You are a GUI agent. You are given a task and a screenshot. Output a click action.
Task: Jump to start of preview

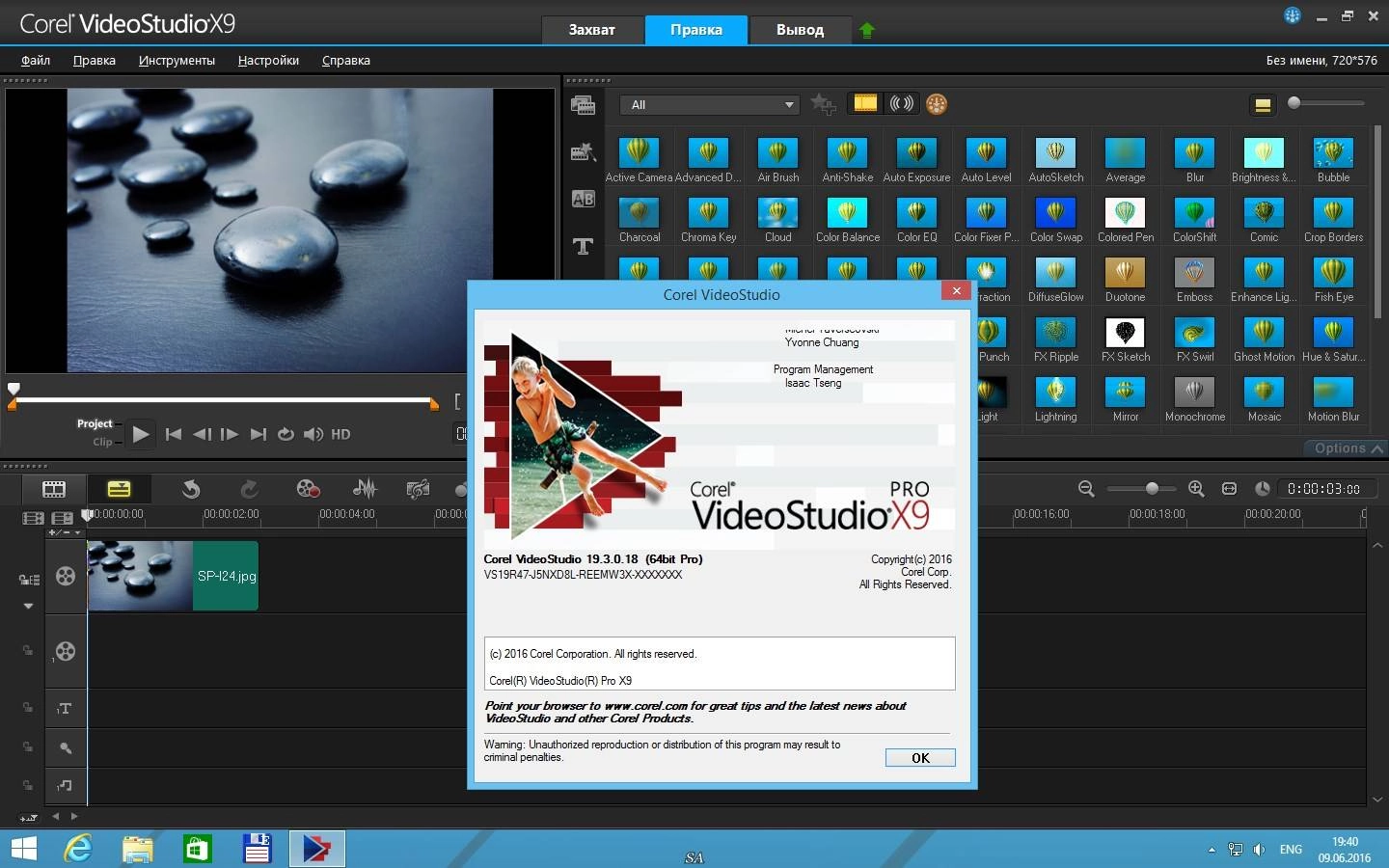click(174, 434)
